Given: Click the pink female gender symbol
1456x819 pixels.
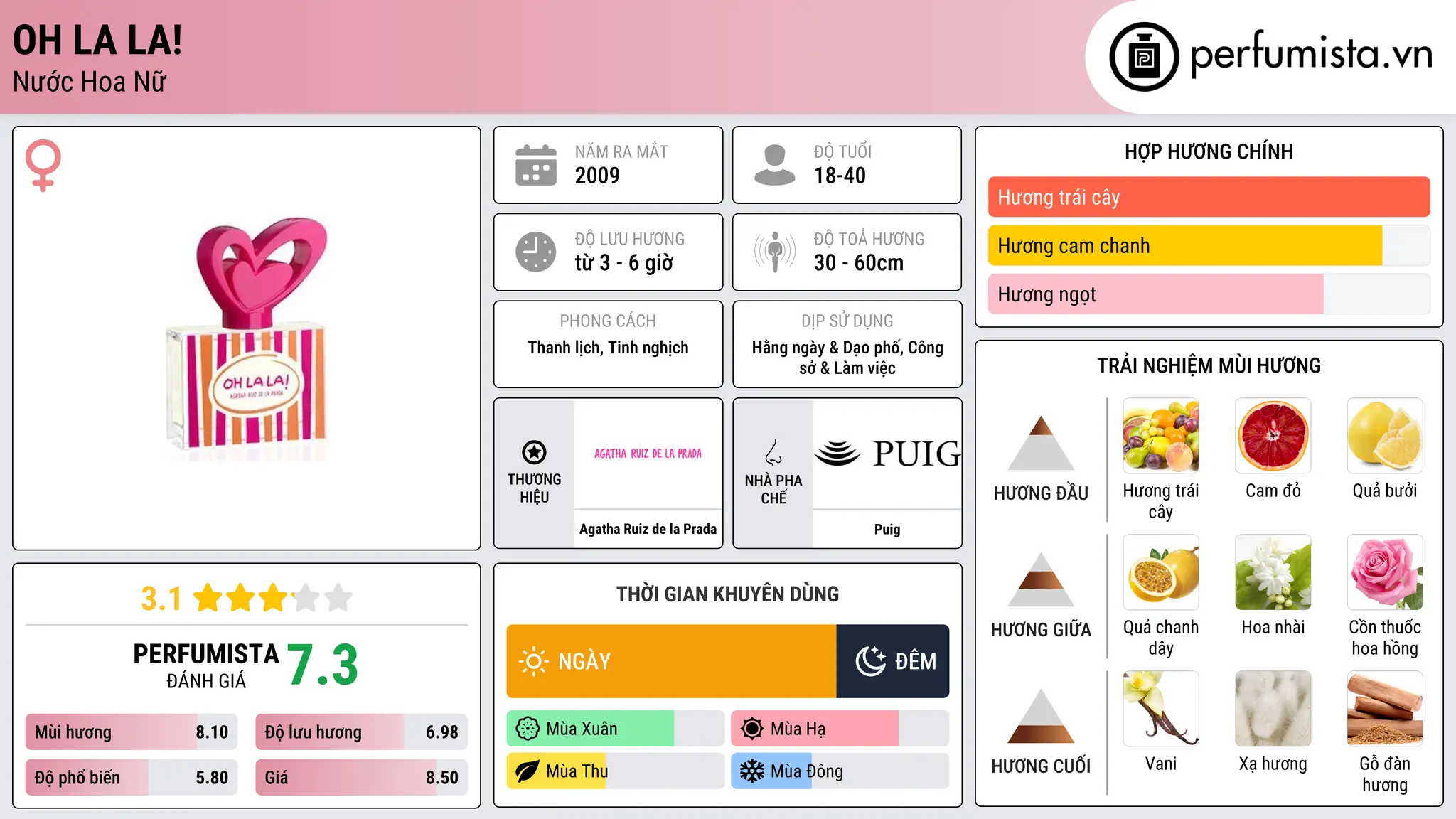Looking at the screenshot, I should [43, 166].
